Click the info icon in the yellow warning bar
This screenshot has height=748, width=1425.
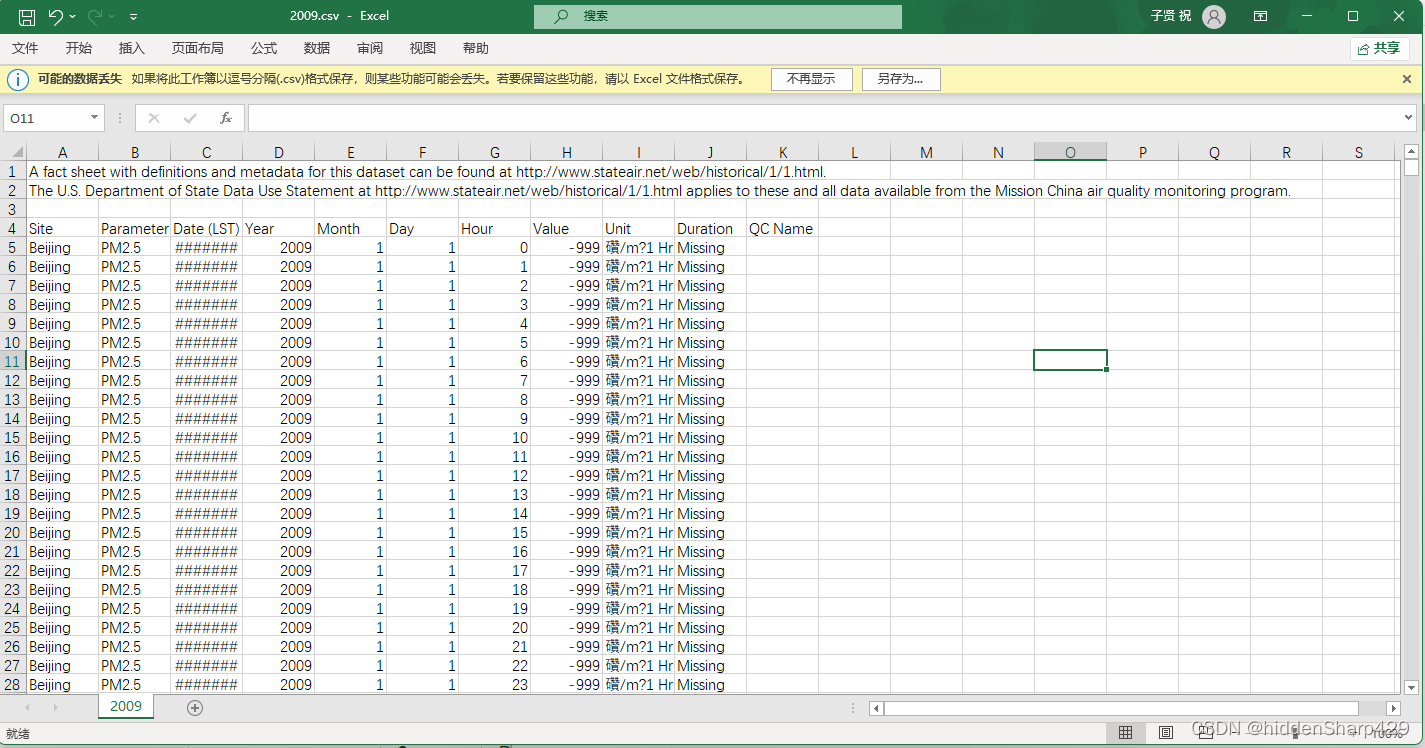[18, 79]
